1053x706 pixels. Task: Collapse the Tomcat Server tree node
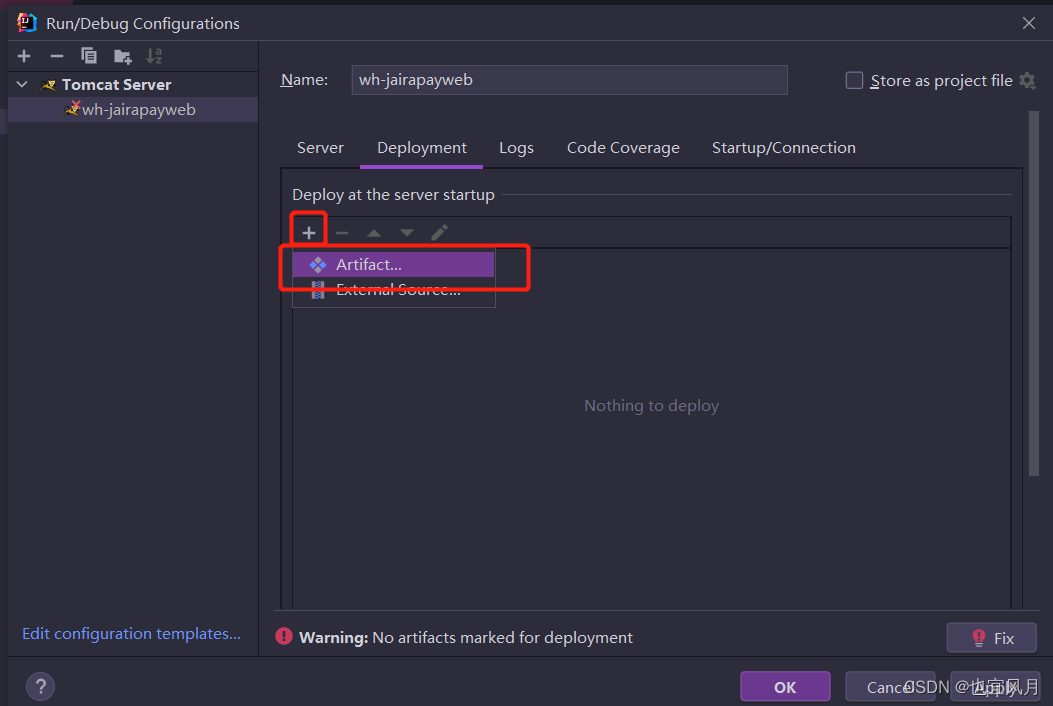[x=22, y=85]
